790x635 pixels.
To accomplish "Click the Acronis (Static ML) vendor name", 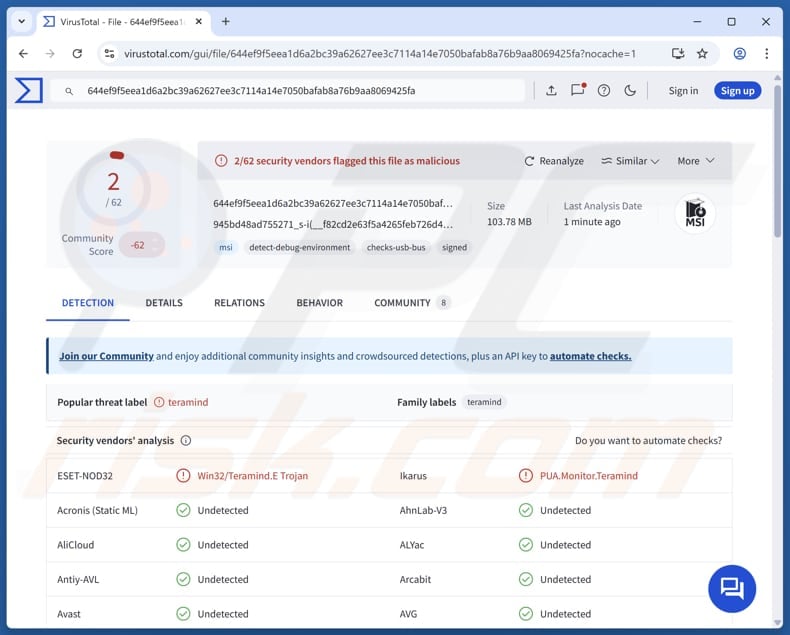I will pyautogui.click(x=97, y=510).
